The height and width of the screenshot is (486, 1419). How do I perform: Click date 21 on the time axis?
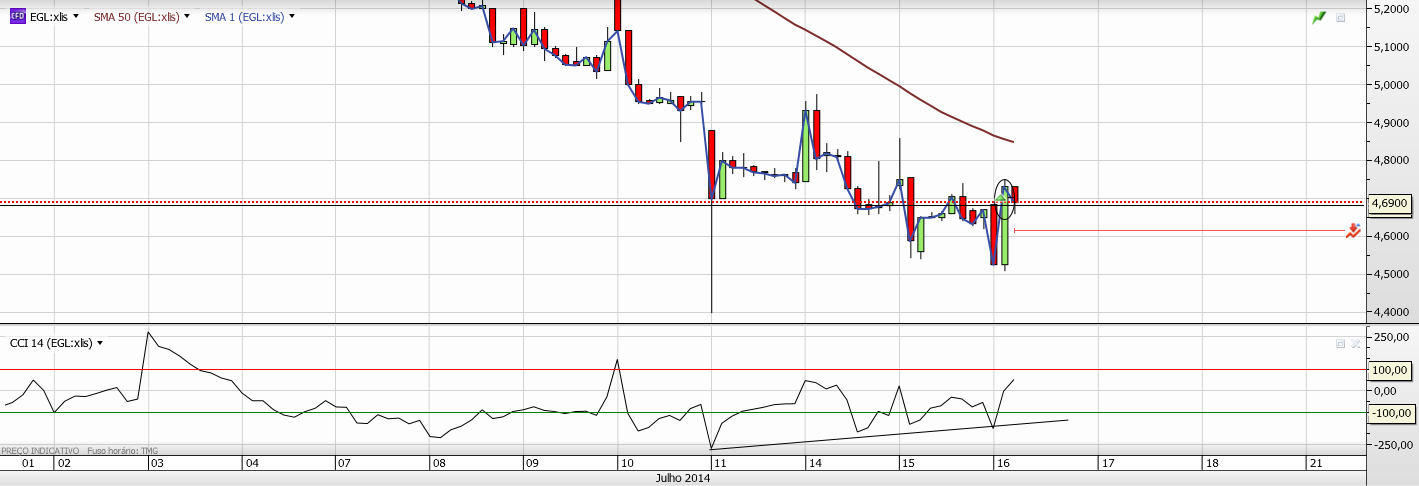(x=1315, y=464)
